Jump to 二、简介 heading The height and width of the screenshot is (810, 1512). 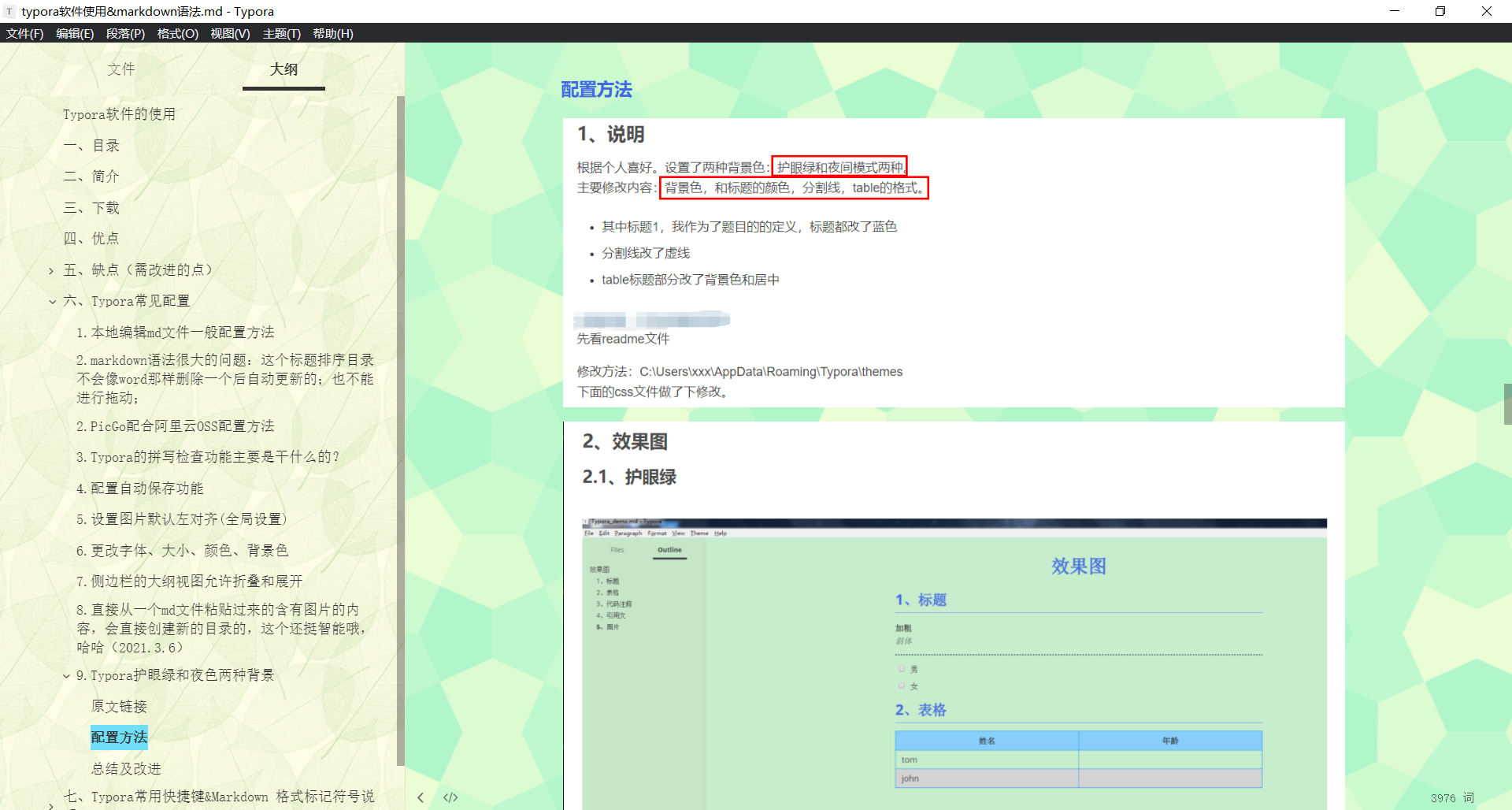[91, 176]
